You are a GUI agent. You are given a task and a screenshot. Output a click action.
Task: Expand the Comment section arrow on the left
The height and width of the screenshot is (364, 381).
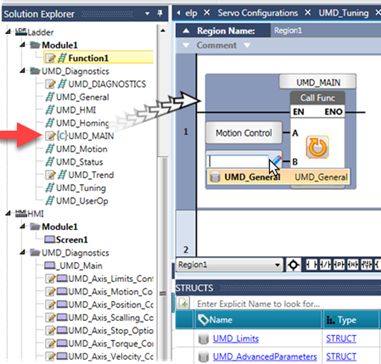tap(186, 45)
